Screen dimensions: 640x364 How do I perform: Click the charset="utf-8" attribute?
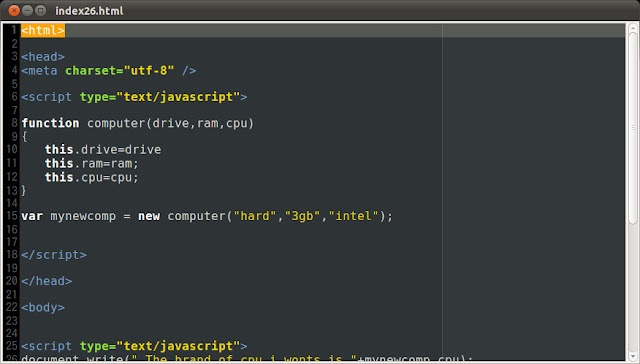tap(120, 71)
